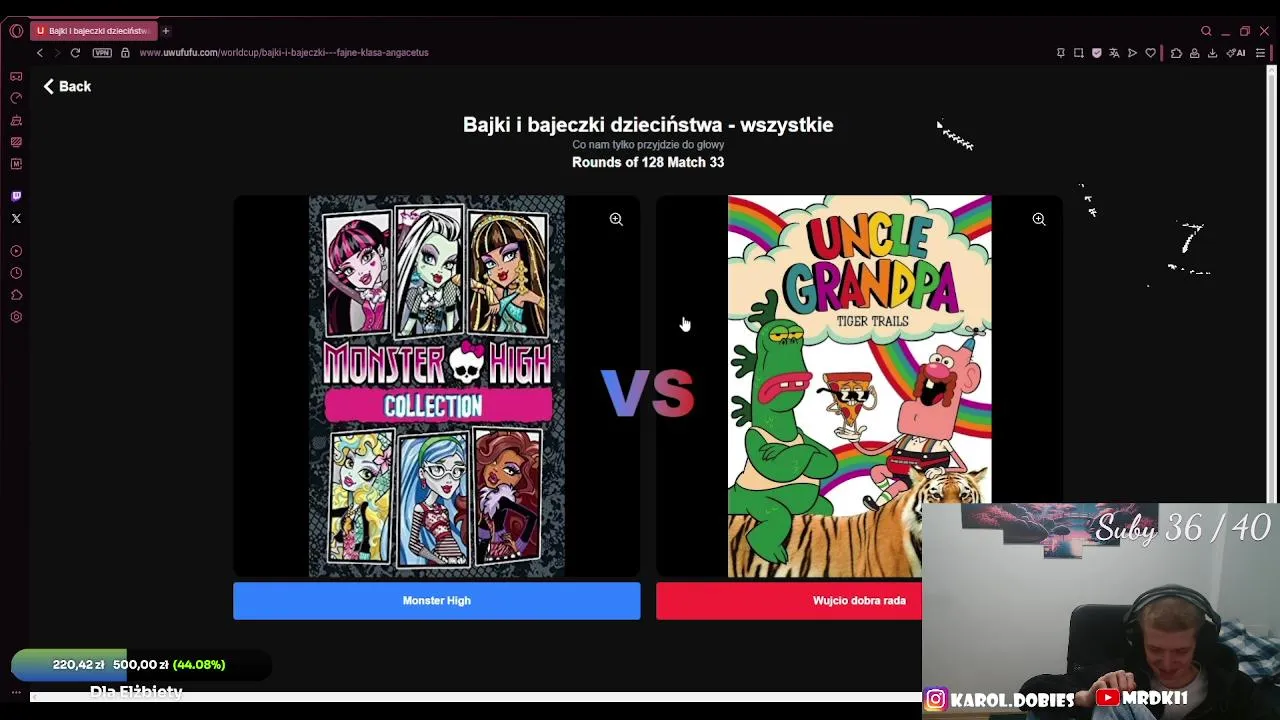Open GX Cleaner in the sidebar
This screenshot has height=720, width=1280.
[x=16, y=120]
